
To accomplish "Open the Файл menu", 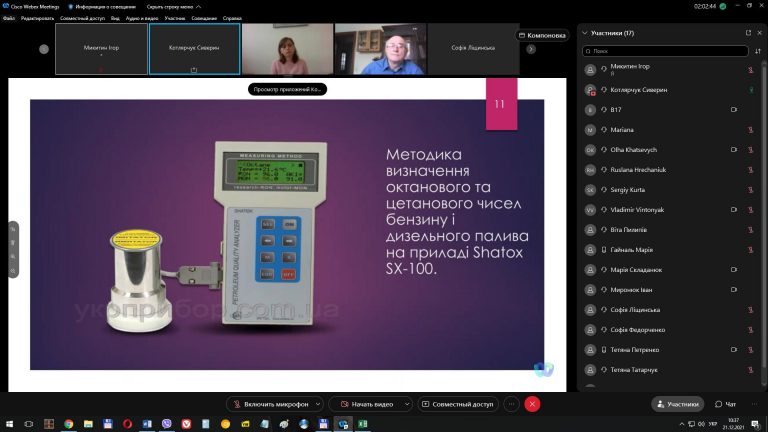I will click(x=9, y=18).
